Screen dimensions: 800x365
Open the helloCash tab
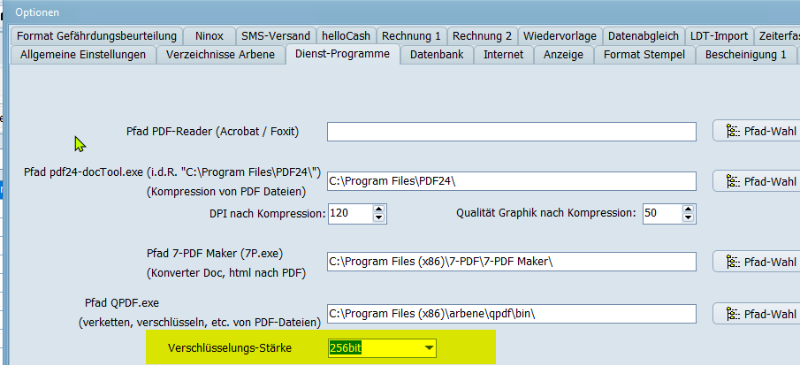click(x=346, y=36)
